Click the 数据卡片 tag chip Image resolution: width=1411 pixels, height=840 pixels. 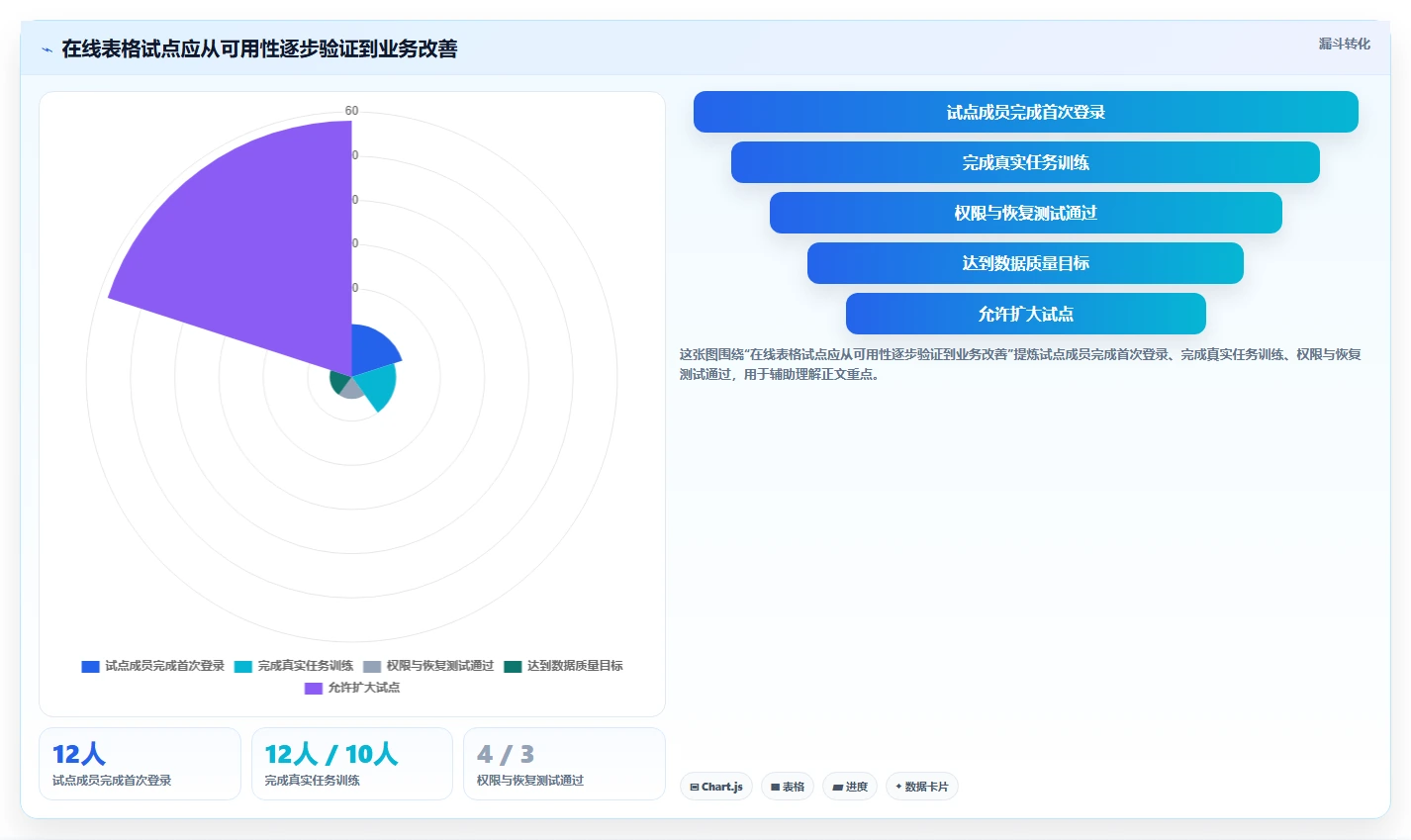922,787
